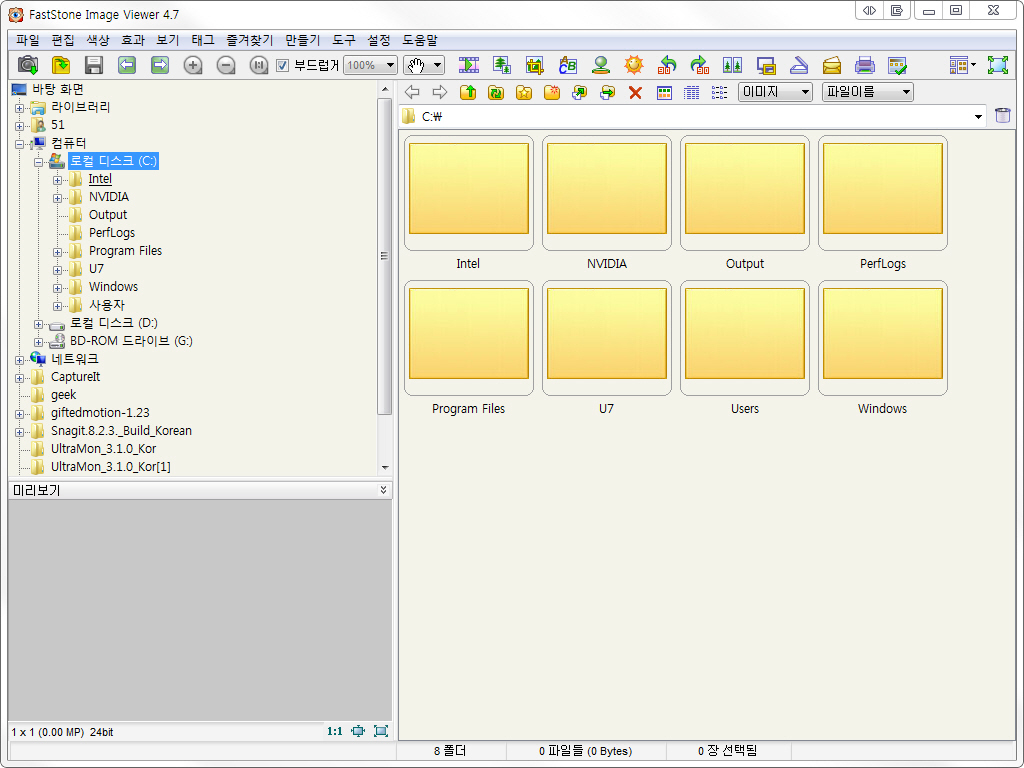Rotate left 90 degrees icon
The height and width of the screenshot is (768, 1024).
pos(667,65)
